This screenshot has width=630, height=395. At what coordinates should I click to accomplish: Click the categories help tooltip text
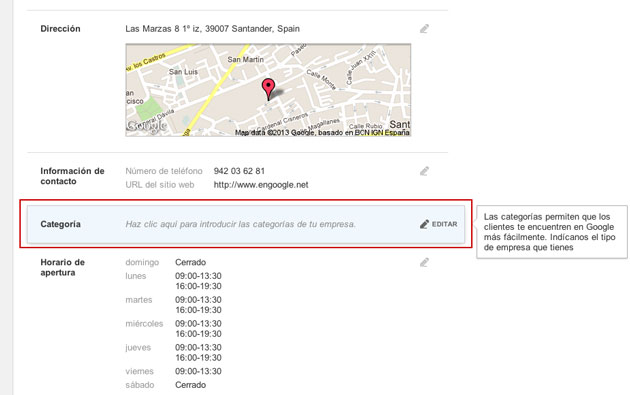tap(549, 232)
